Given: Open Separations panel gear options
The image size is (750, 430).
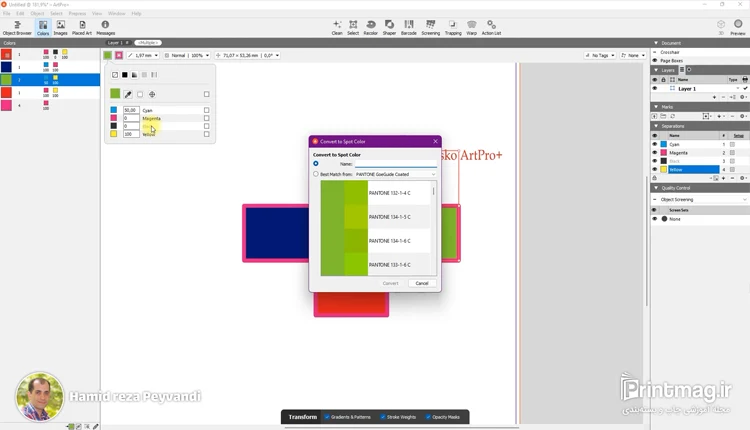Looking at the screenshot, I should tap(743, 178).
